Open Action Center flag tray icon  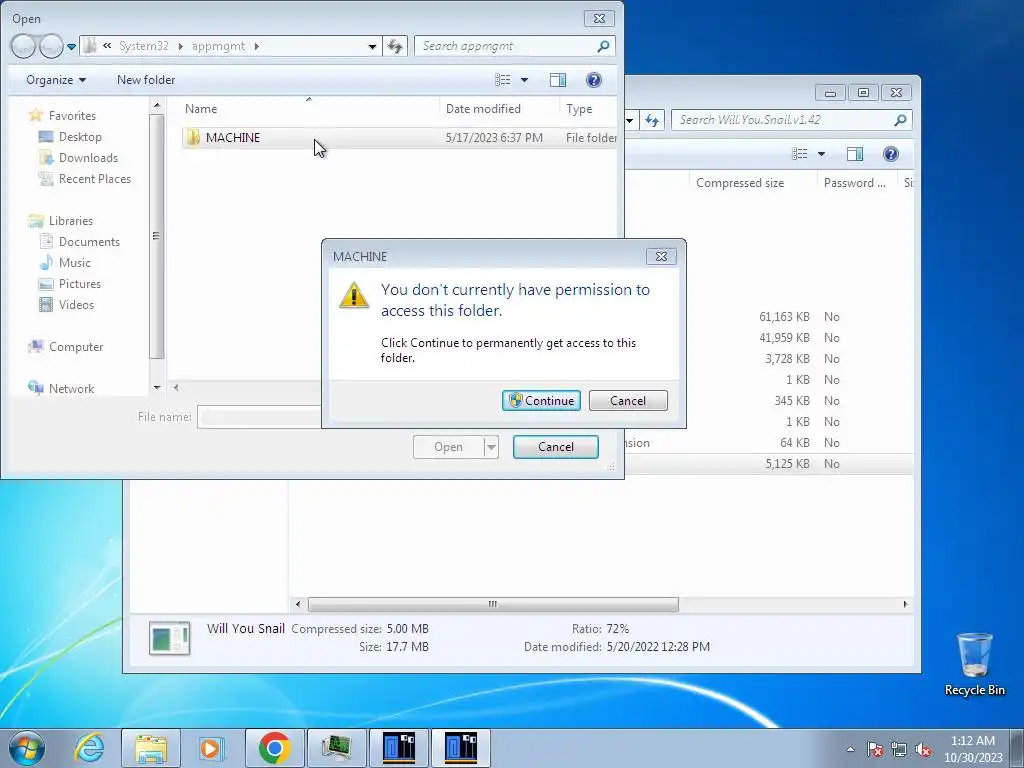click(874, 749)
